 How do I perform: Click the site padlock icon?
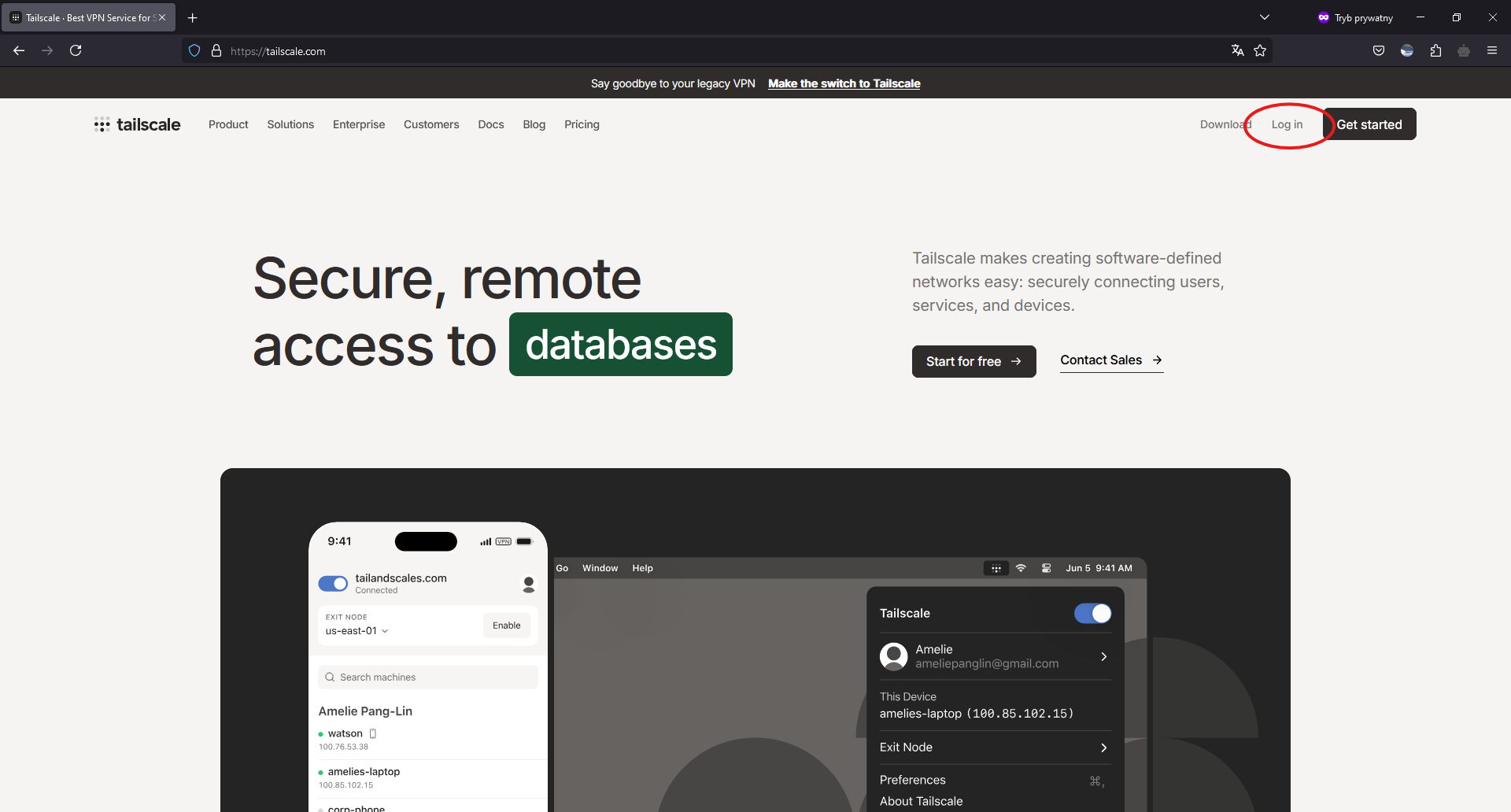(x=216, y=50)
